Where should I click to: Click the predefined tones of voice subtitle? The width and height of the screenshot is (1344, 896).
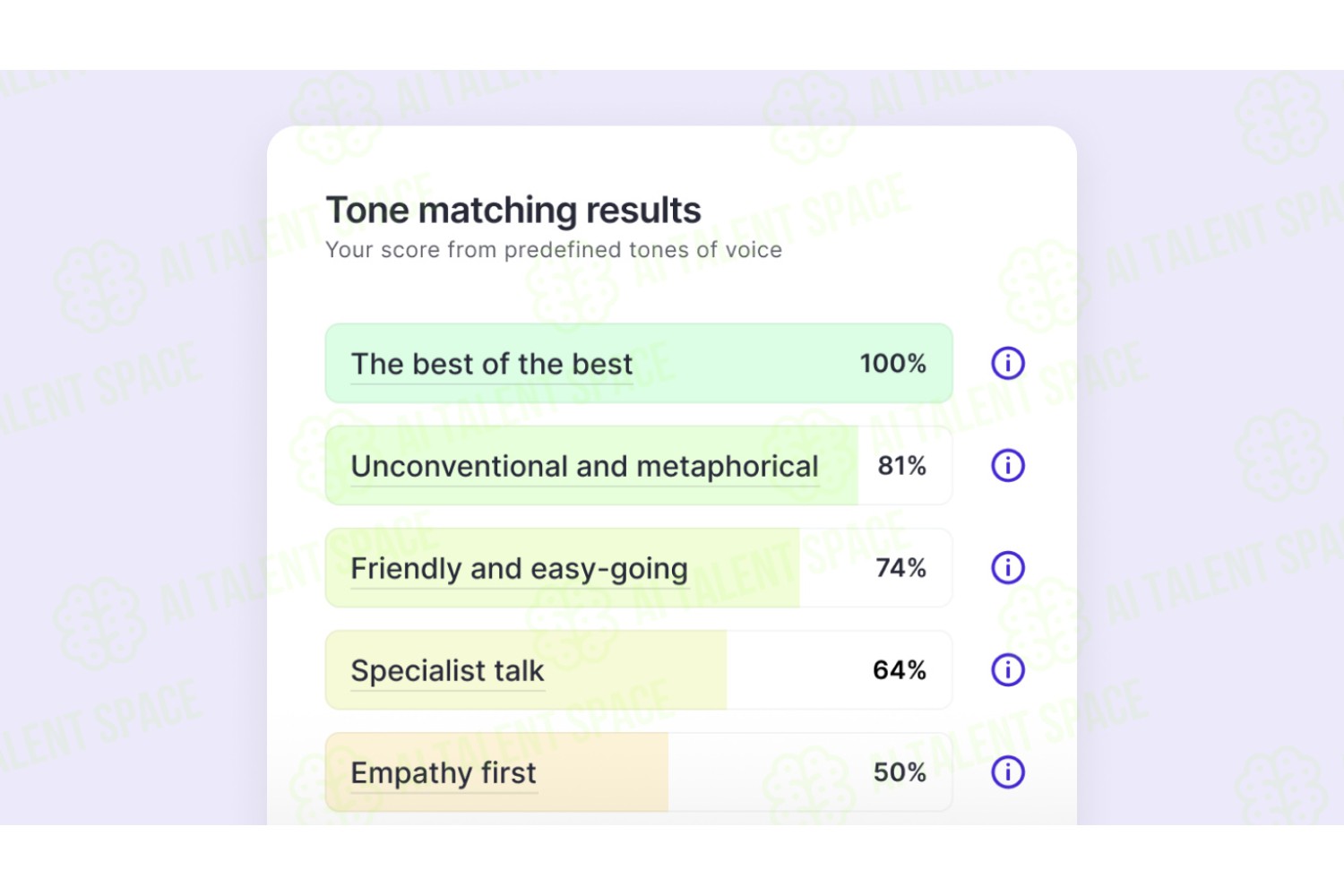(x=554, y=250)
